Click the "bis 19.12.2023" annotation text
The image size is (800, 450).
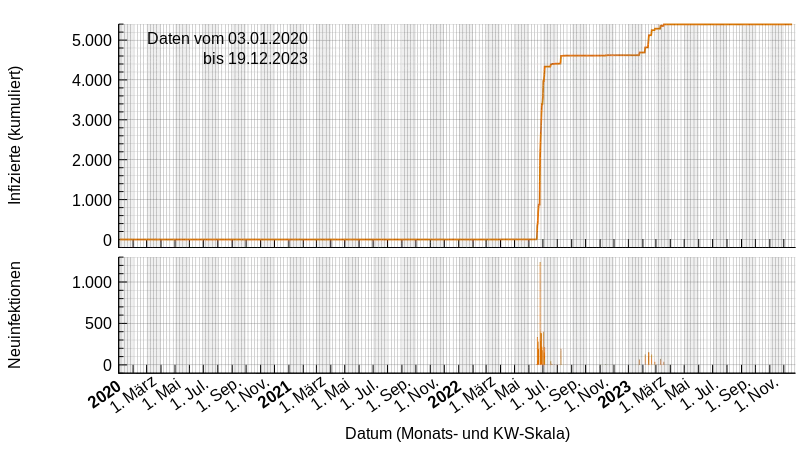point(255,59)
